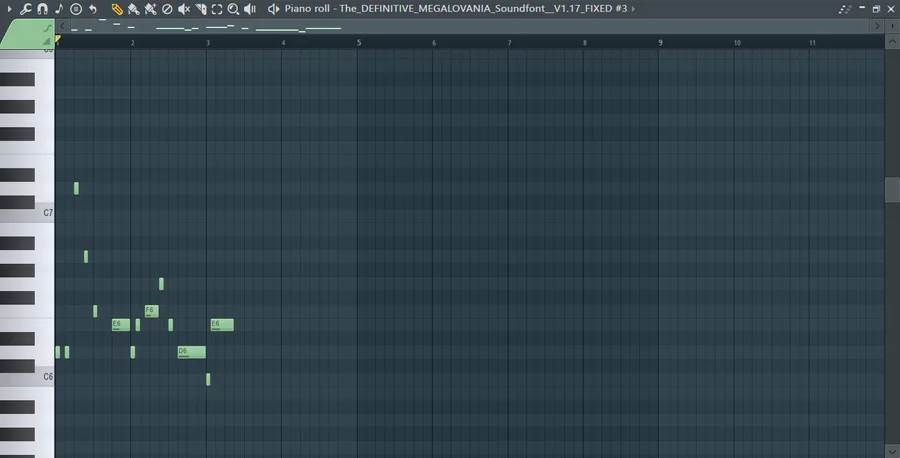Click the vertical scrollbar down arrow
The image size is (900, 458).
pyautogui.click(x=892, y=451)
